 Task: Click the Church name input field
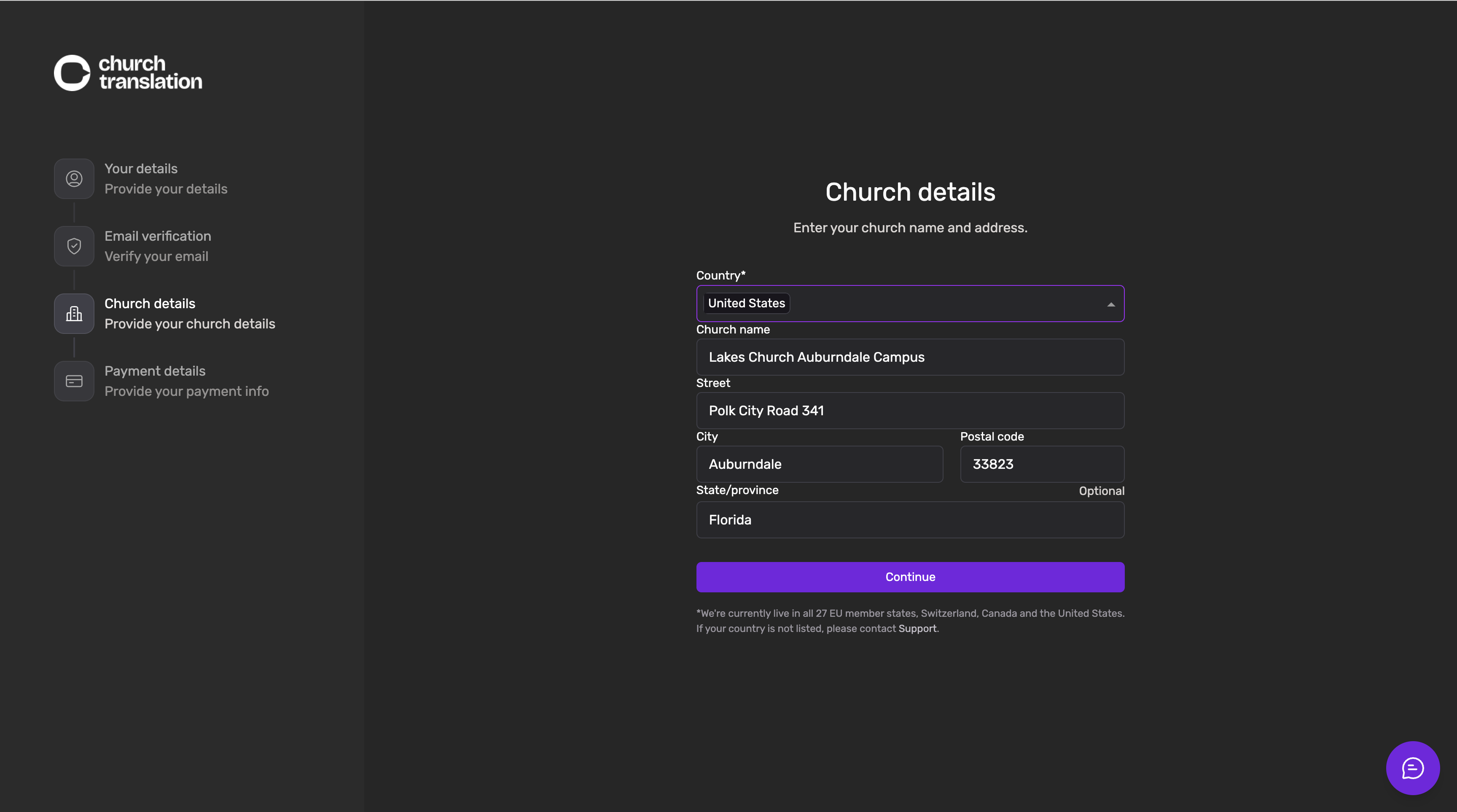[910, 357]
